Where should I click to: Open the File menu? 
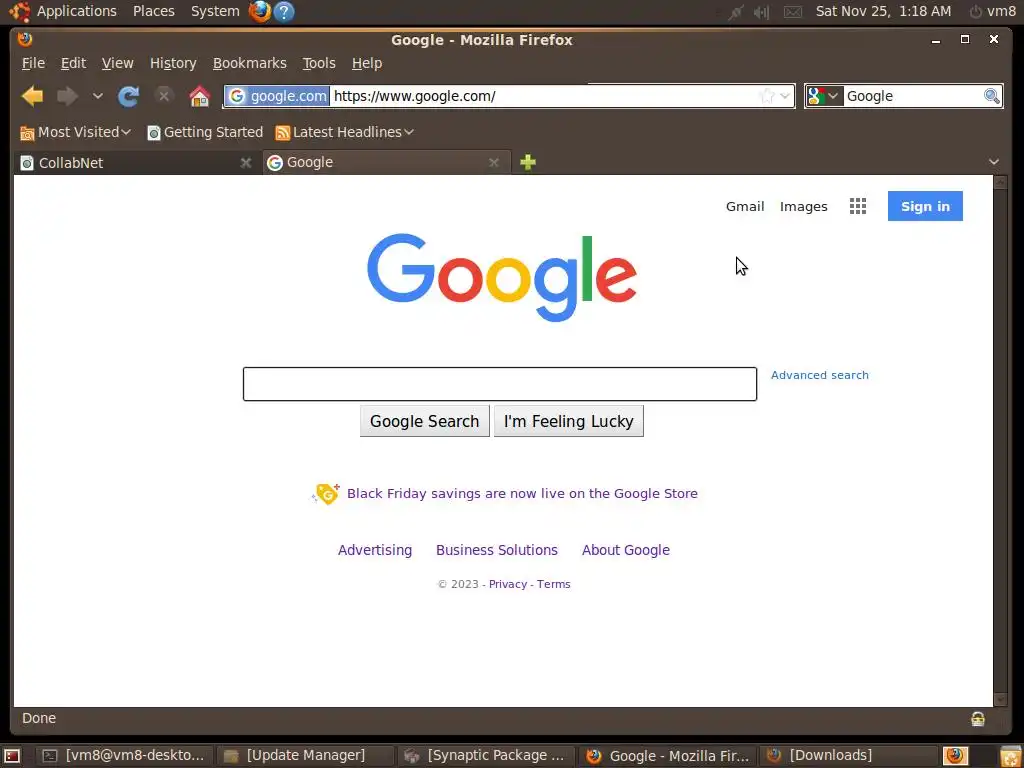[33, 63]
